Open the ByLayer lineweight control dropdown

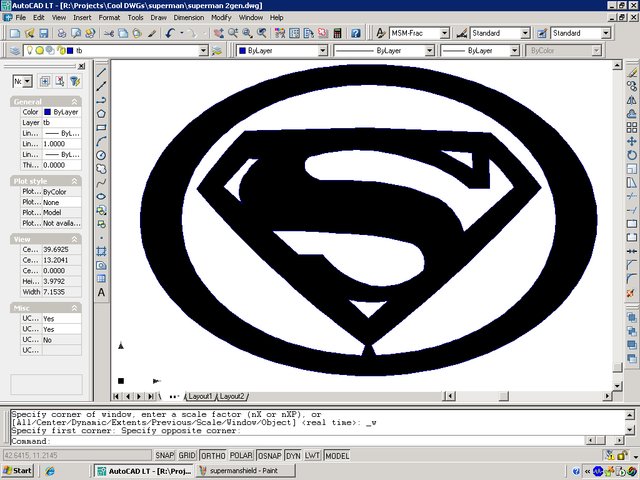point(515,51)
